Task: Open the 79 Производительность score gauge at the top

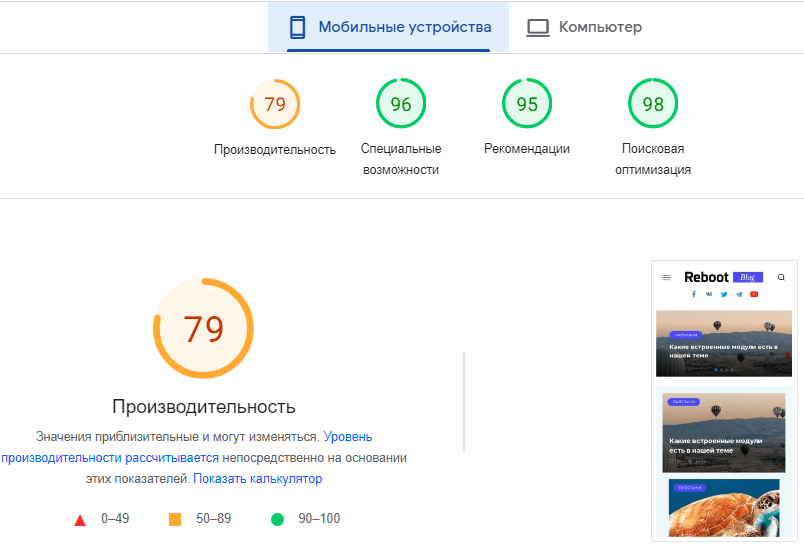Action: tap(275, 104)
